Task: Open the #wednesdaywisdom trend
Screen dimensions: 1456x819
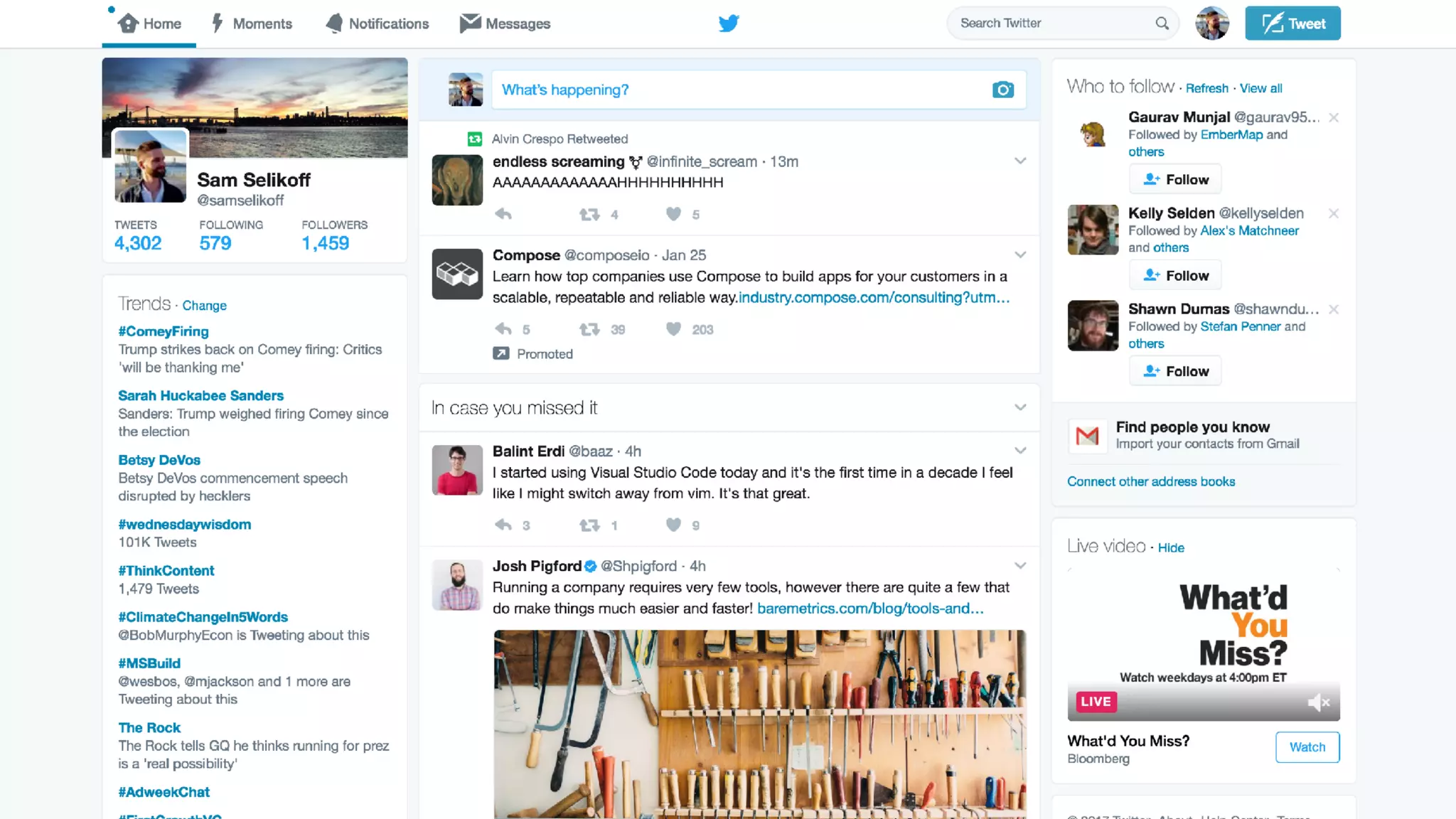Action: coord(185,525)
